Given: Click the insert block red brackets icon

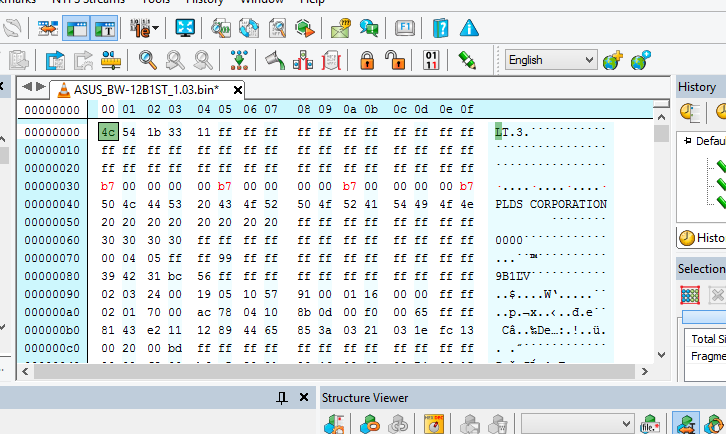Looking at the screenshot, I should (303, 60).
